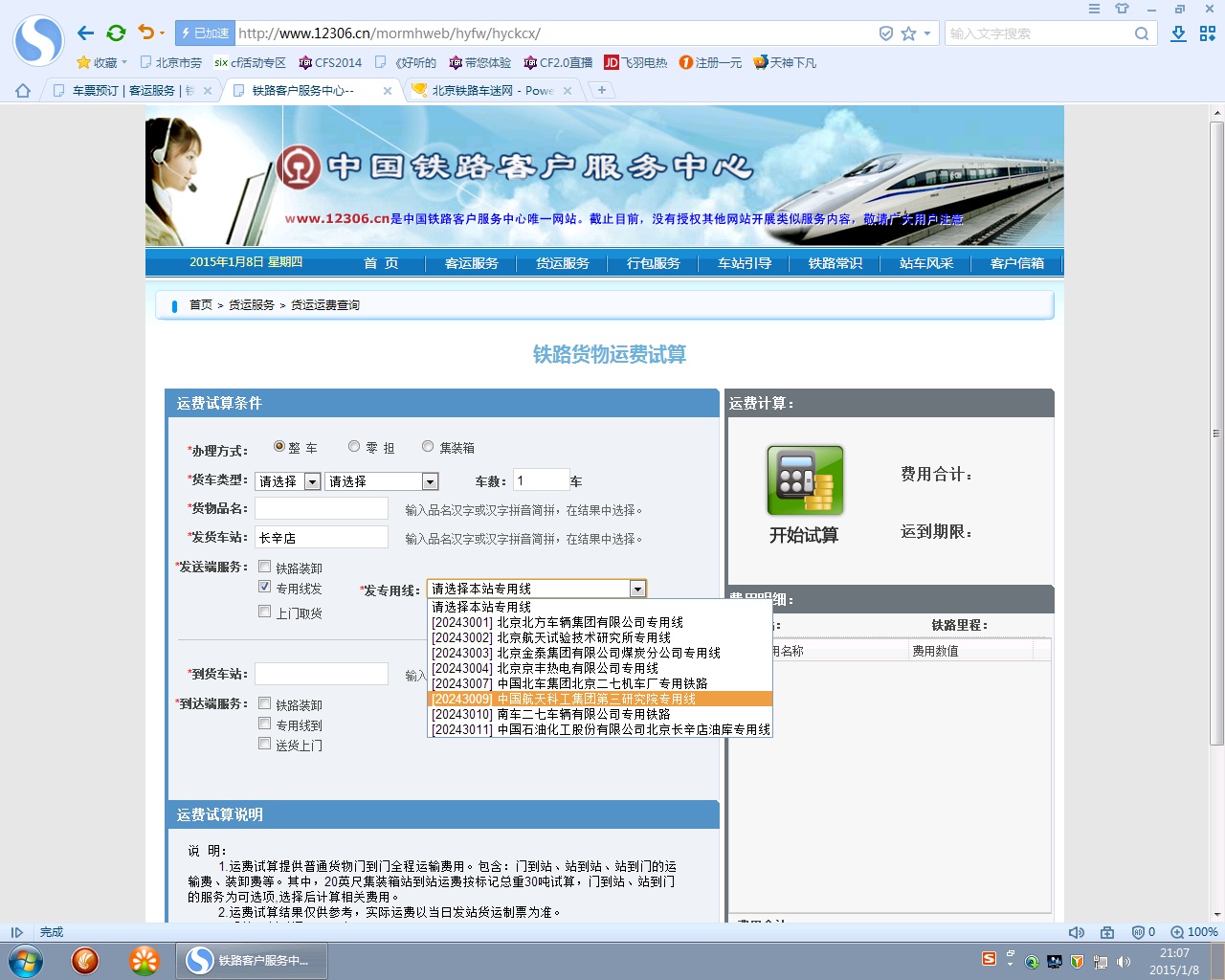Click the security shield icon in address bar
Image resolution: width=1225 pixels, height=980 pixels.
click(x=886, y=33)
